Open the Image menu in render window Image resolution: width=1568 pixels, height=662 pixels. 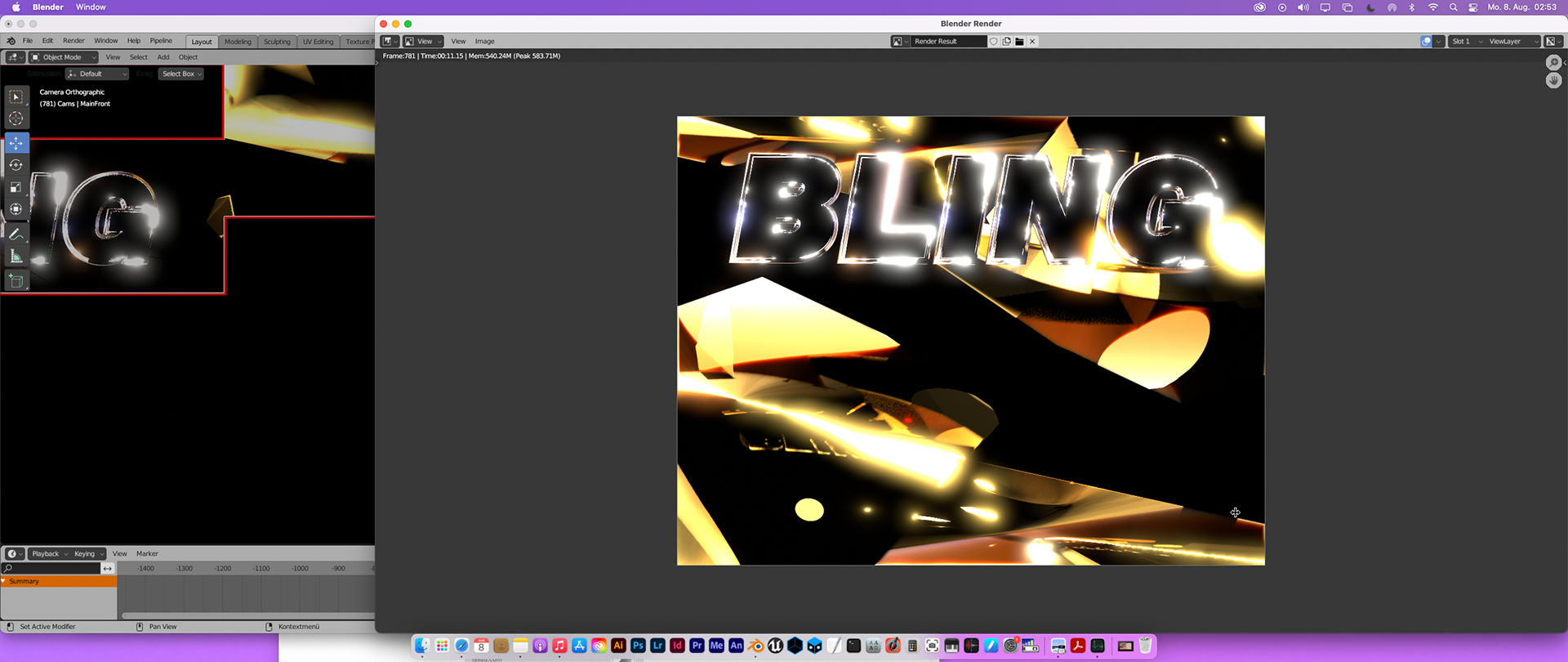click(485, 42)
